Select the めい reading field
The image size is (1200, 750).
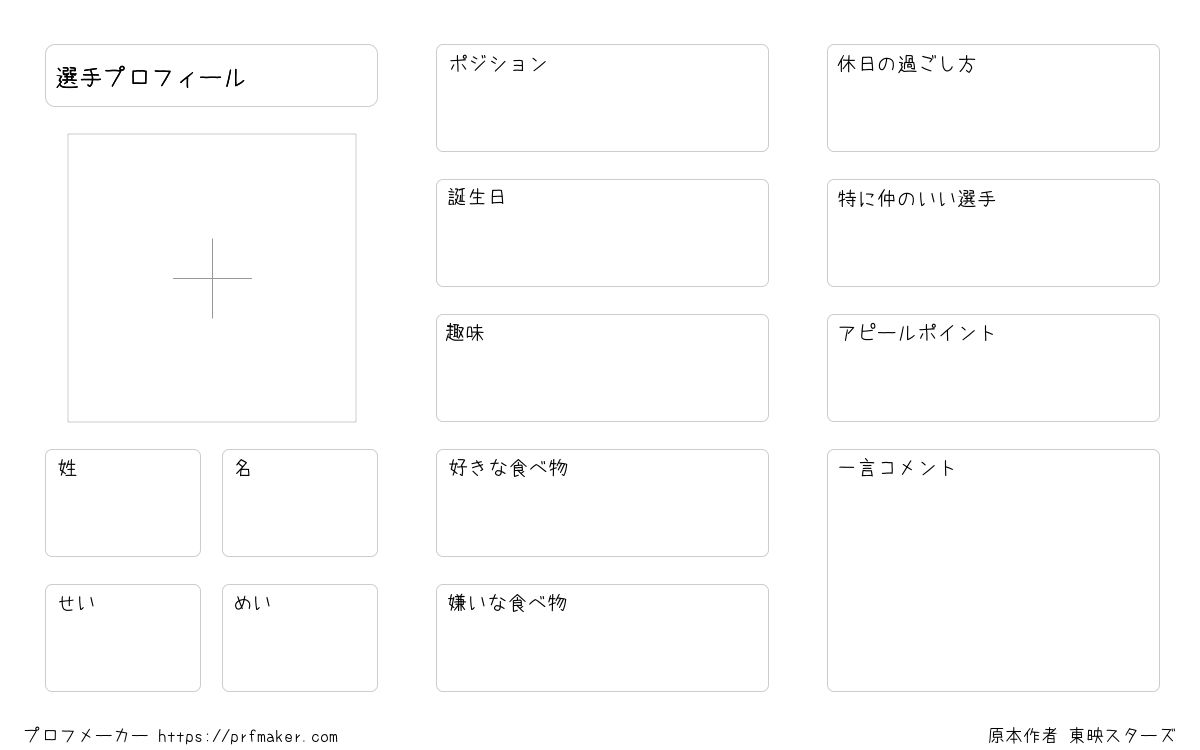(300, 638)
